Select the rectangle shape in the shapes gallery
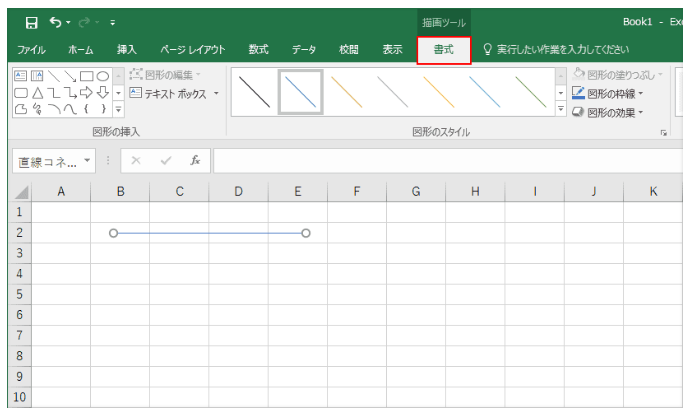The width and height of the screenshot is (693, 417). coord(86,78)
